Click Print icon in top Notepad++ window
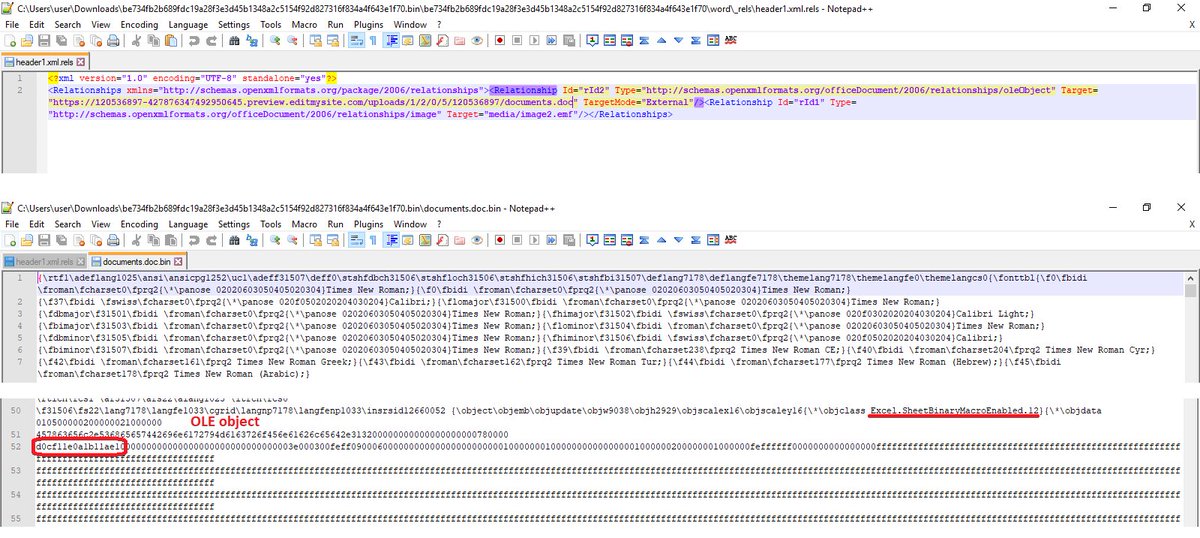This screenshot has height=538, width=1200. point(113,41)
